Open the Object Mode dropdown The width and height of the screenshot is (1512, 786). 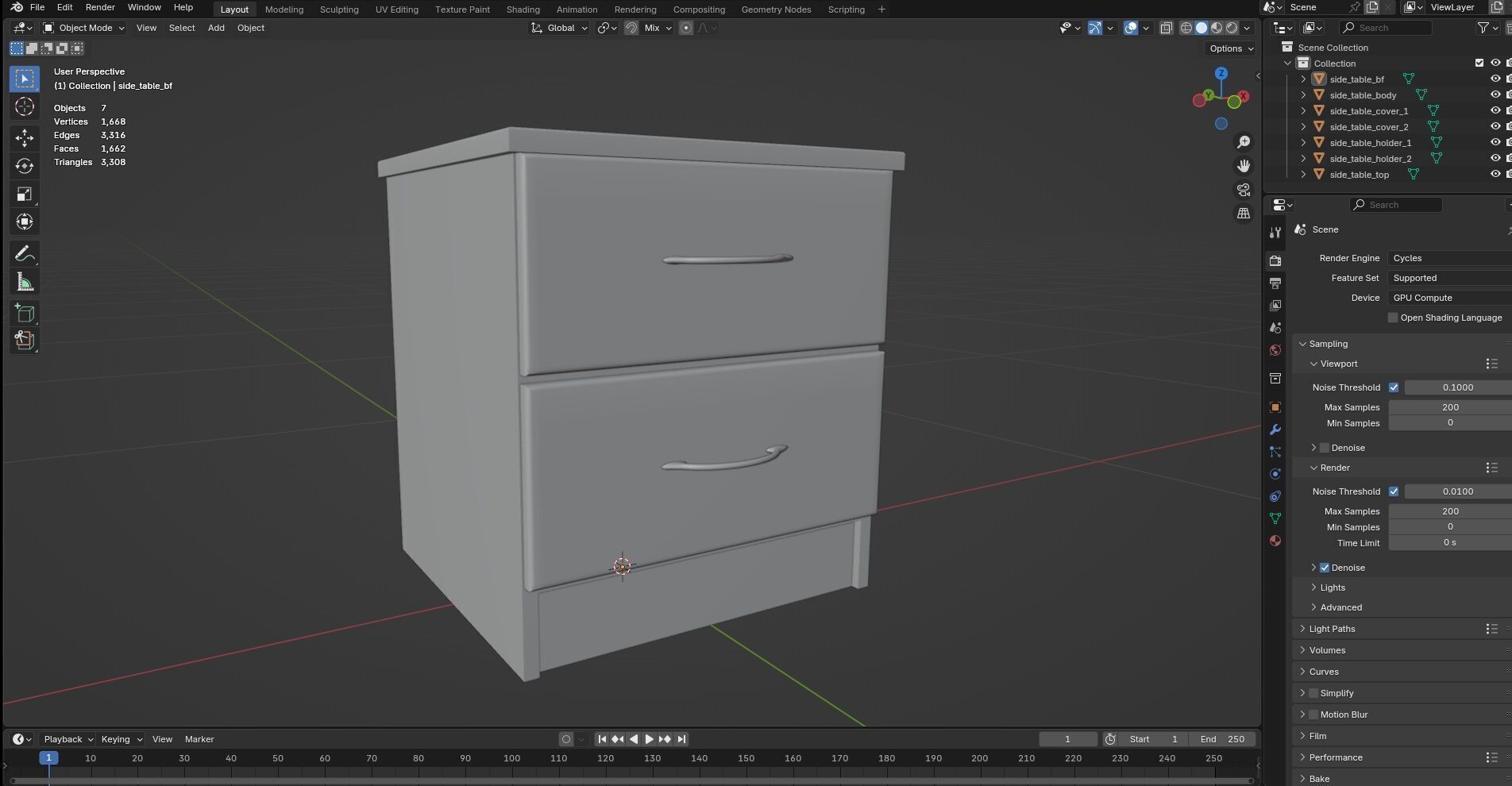[83, 28]
